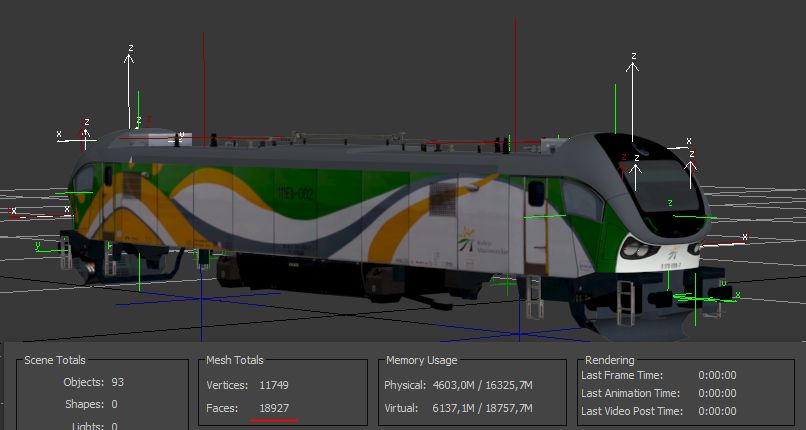
Task: Click the Mesh Totals group label
Action: tap(235, 360)
